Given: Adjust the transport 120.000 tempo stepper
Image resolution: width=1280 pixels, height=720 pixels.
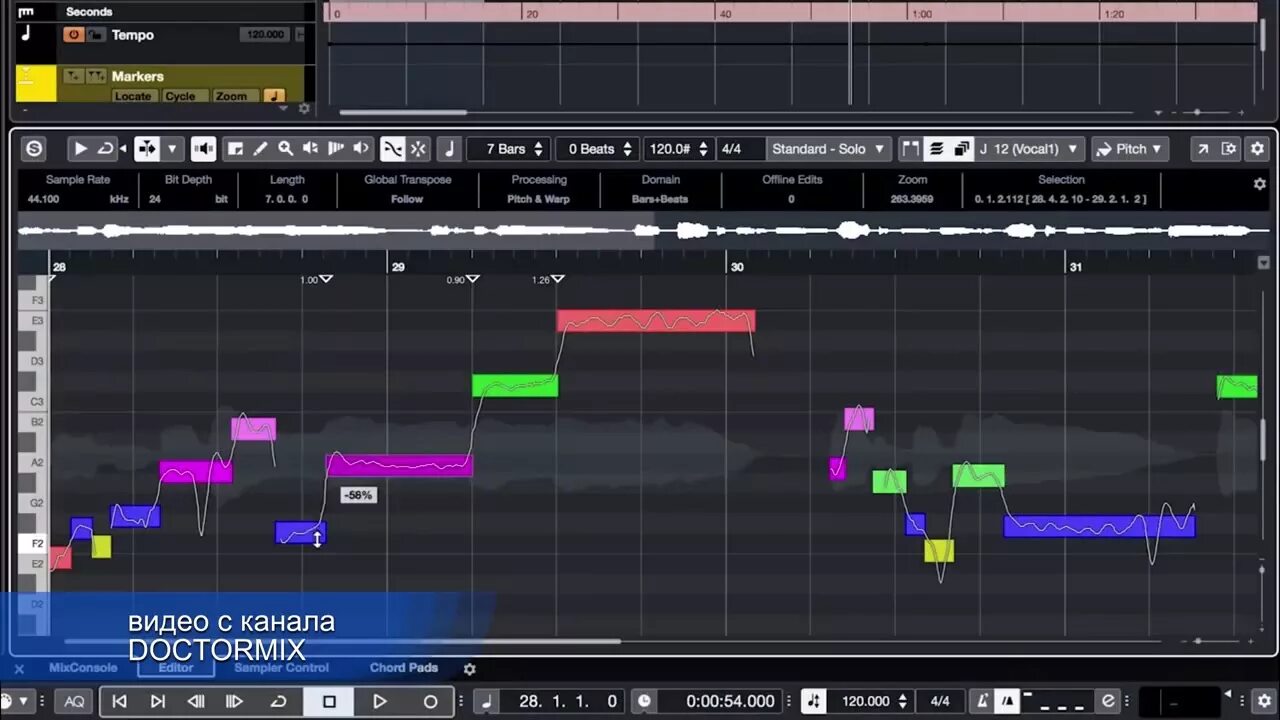Looking at the screenshot, I should tap(903, 701).
